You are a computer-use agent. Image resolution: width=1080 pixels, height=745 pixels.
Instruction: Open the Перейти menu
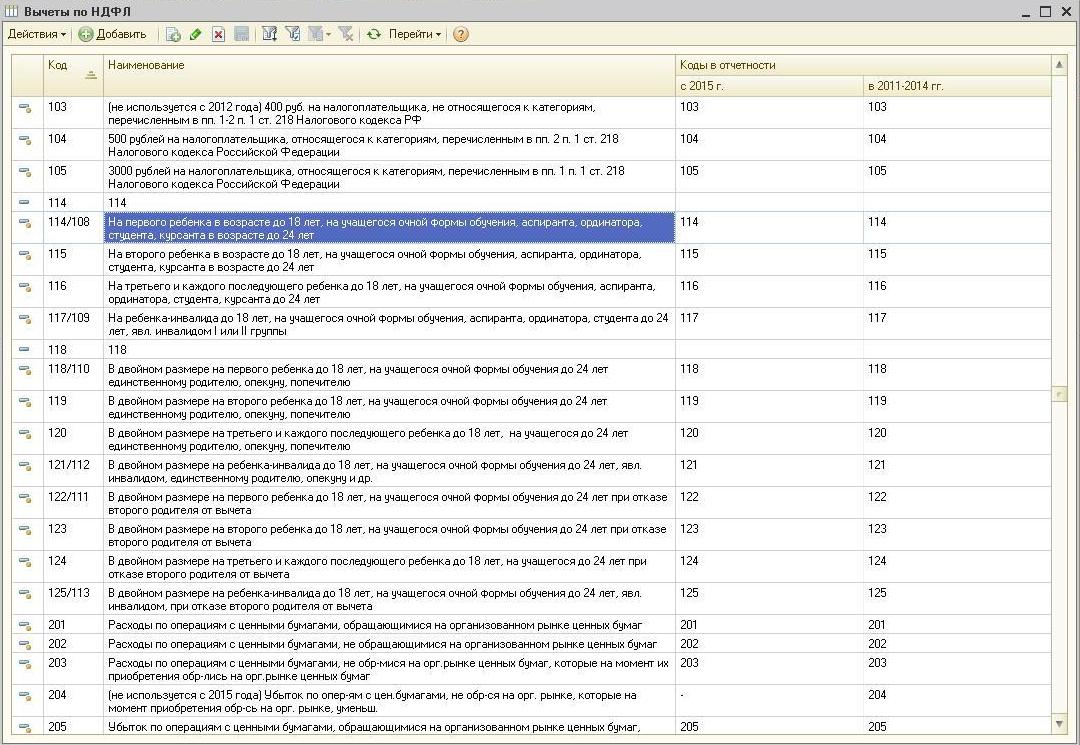click(414, 34)
